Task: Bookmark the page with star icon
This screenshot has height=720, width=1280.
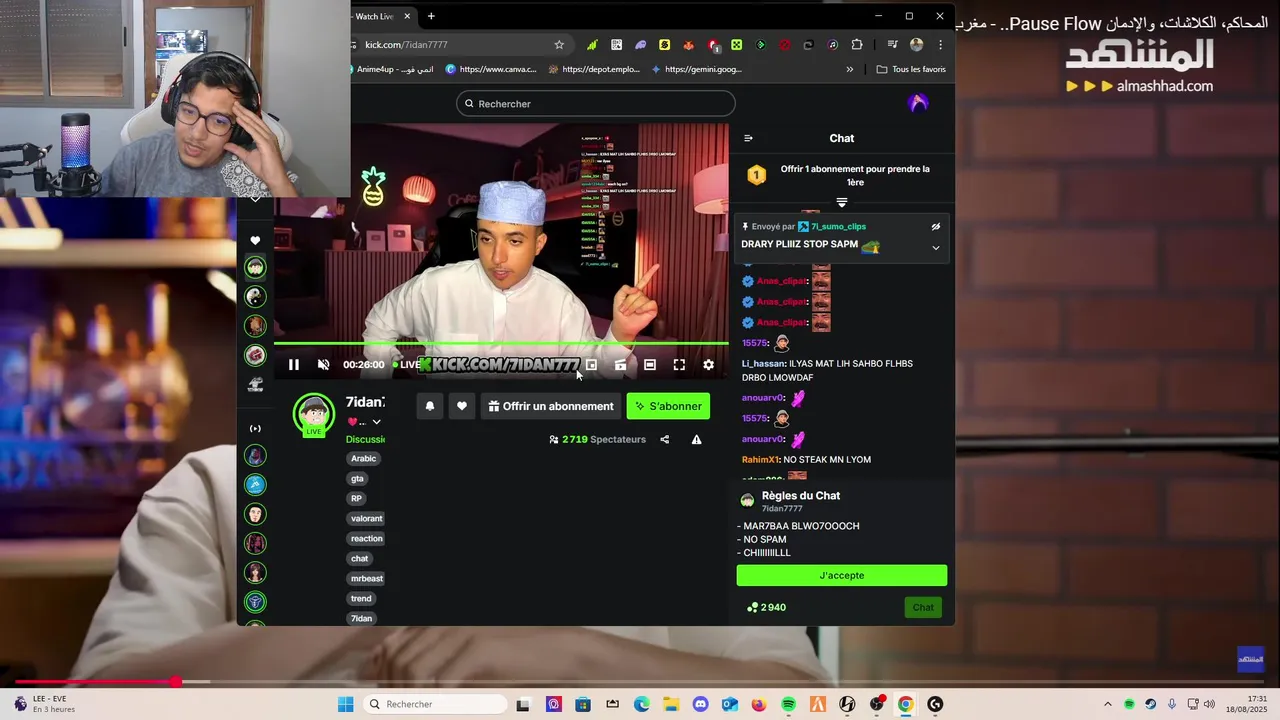Action: coord(559,45)
